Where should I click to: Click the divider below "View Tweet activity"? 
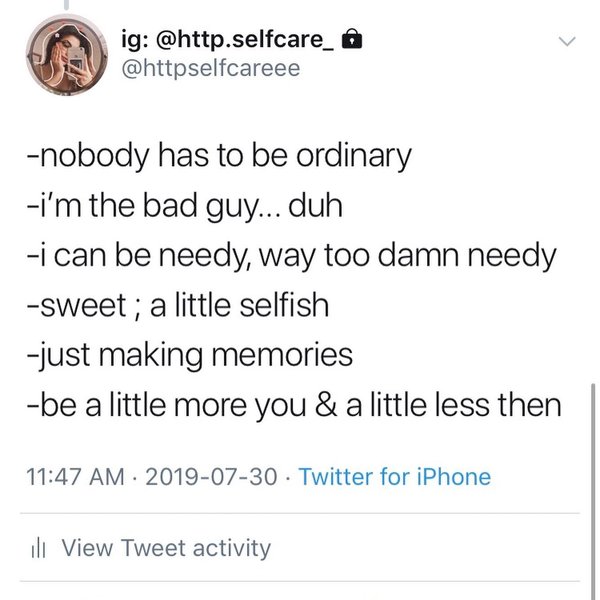point(300,581)
